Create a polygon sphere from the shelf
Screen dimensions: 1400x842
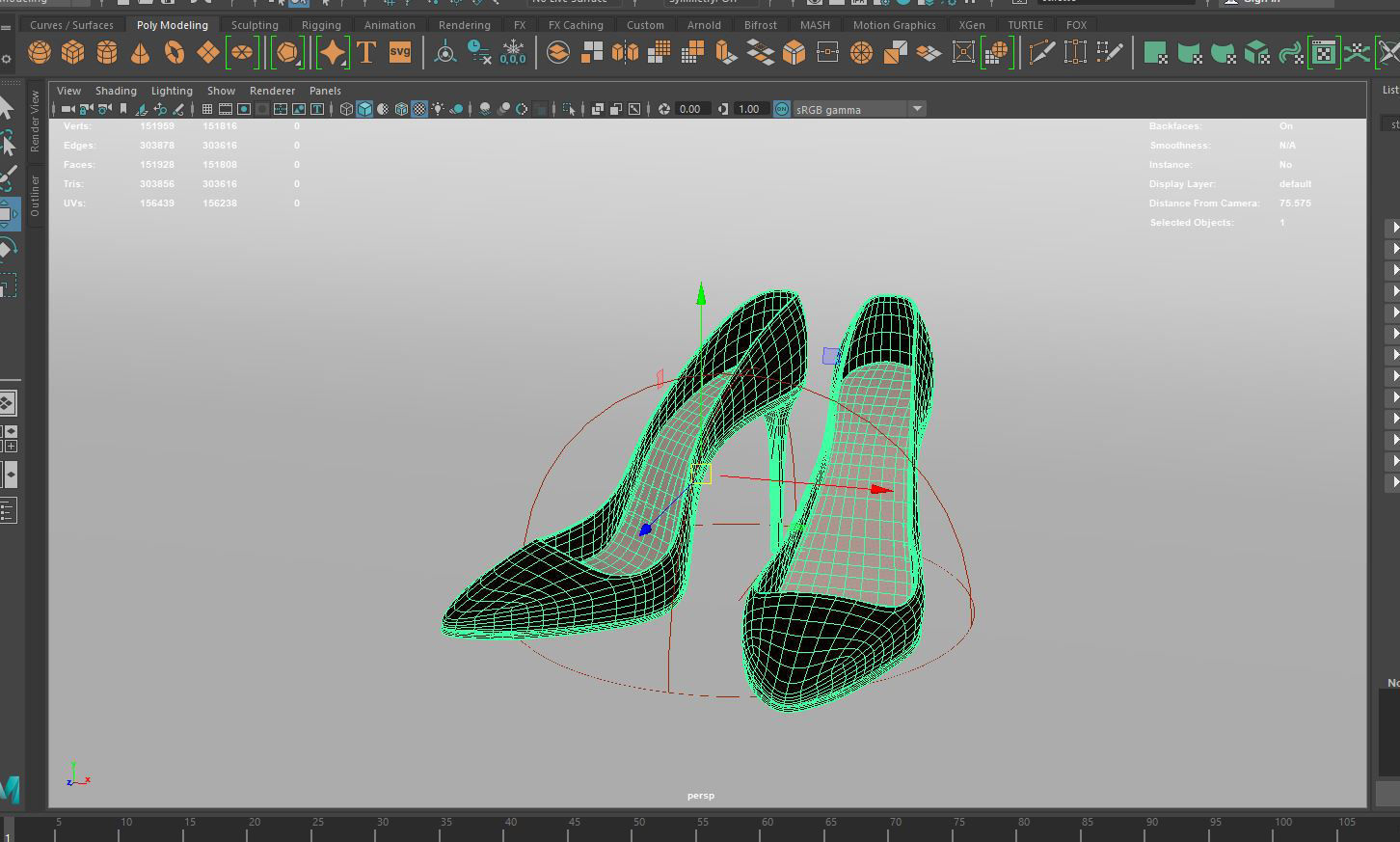pyautogui.click(x=40, y=52)
